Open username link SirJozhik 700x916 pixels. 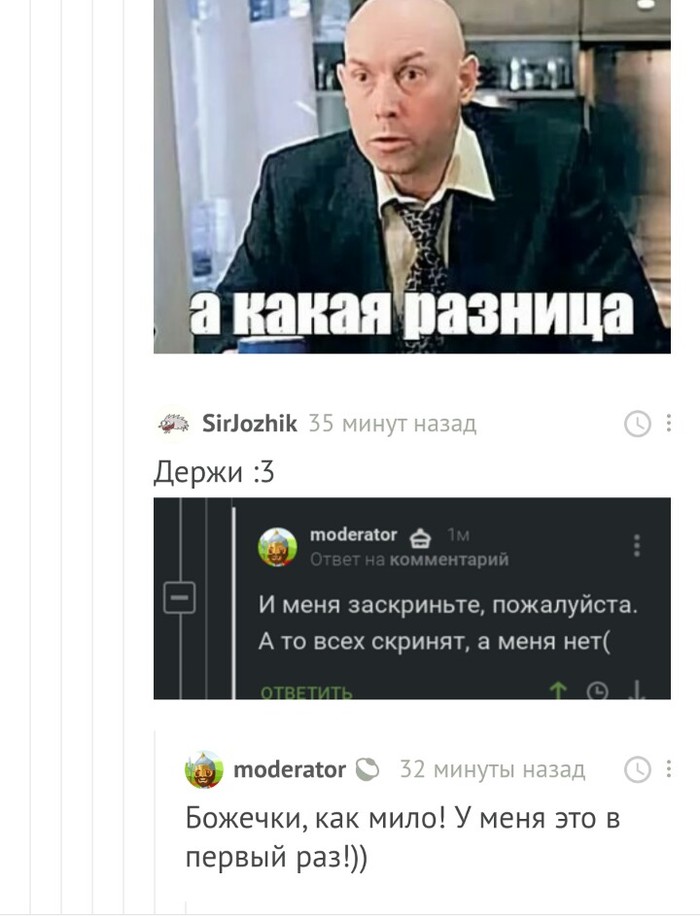tap(249, 423)
